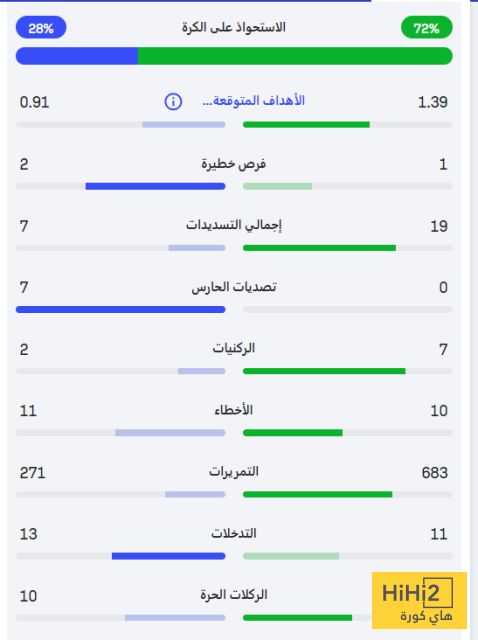
Task: Click the إجمالي التسديدات stat label
Action: click(x=234, y=225)
